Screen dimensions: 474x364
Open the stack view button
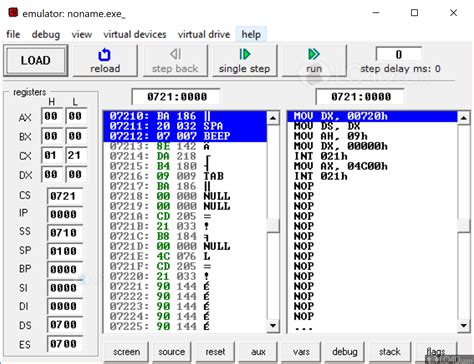click(x=389, y=352)
